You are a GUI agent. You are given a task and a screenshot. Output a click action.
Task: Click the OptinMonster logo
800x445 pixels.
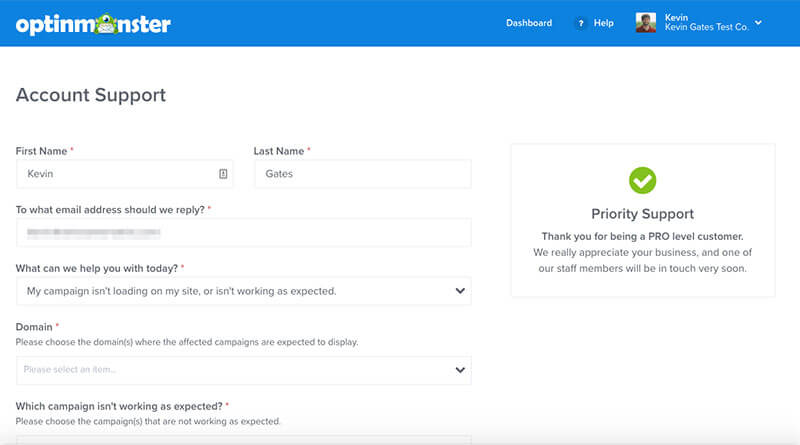click(x=93, y=24)
